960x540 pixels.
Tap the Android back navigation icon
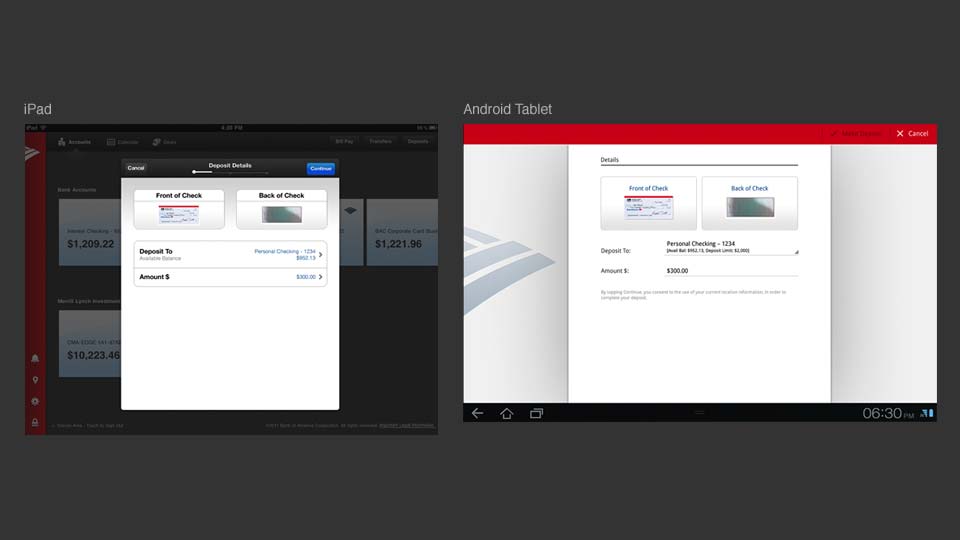coord(478,413)
